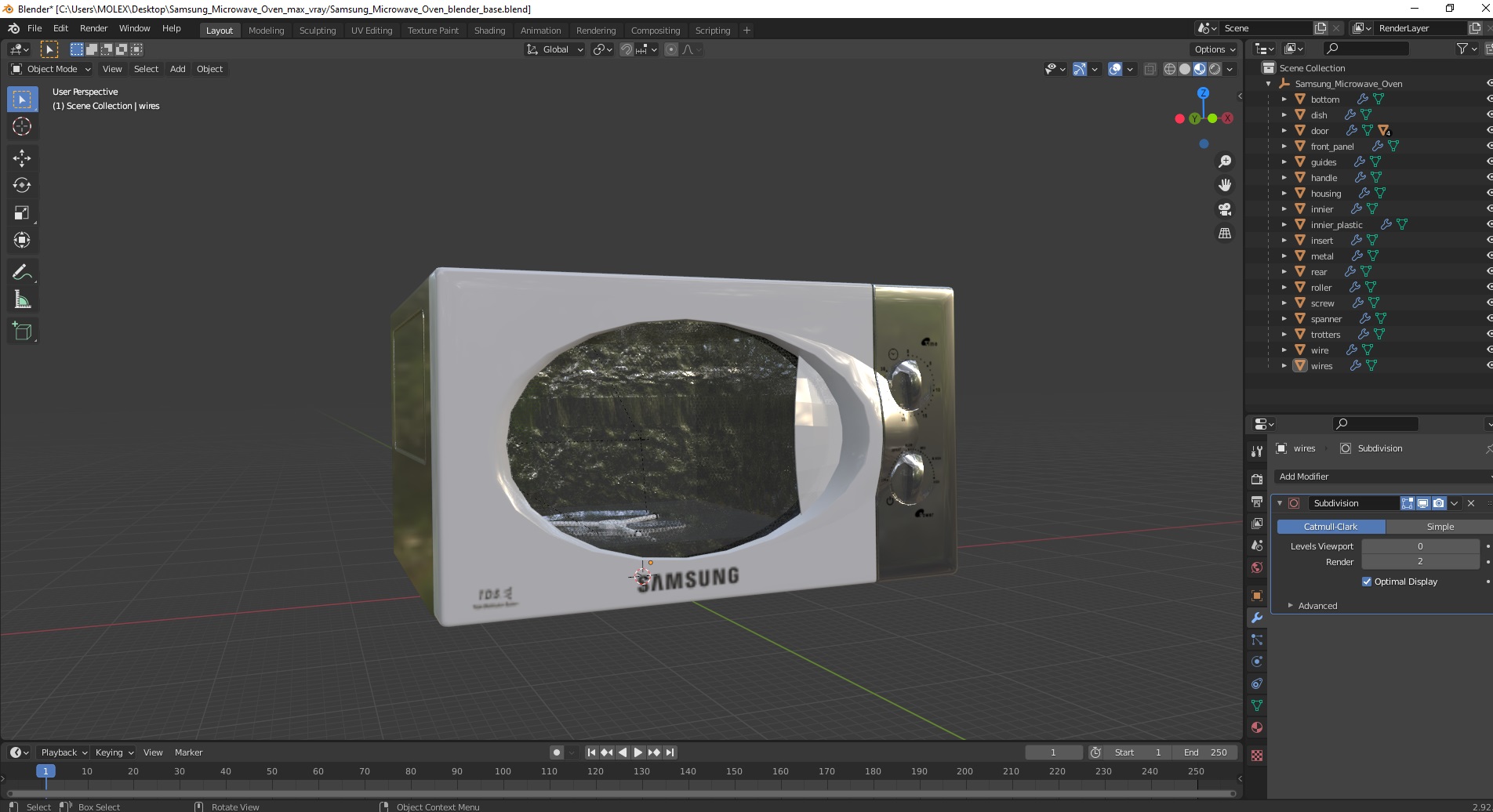Uncheck Optimal Display checkbox
Image resolution: width=1493 pixels, height=812 pixels.
pos(1367,582)
